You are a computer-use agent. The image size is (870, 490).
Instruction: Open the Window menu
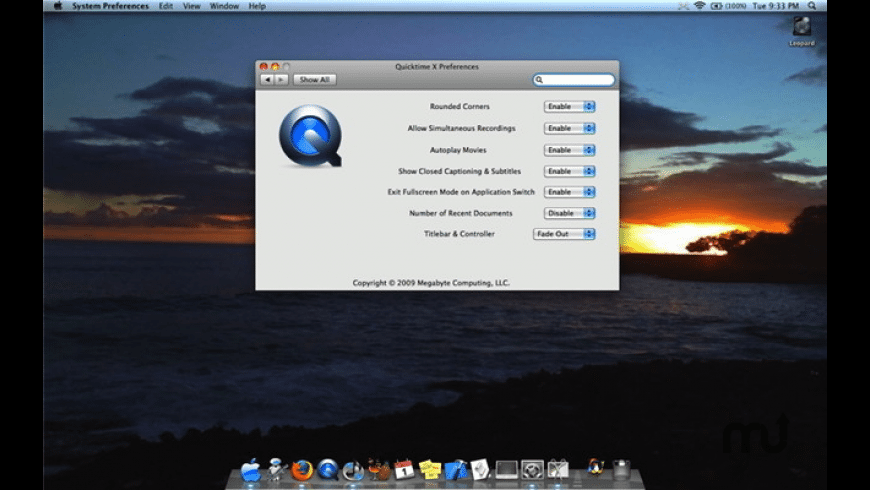224,6
